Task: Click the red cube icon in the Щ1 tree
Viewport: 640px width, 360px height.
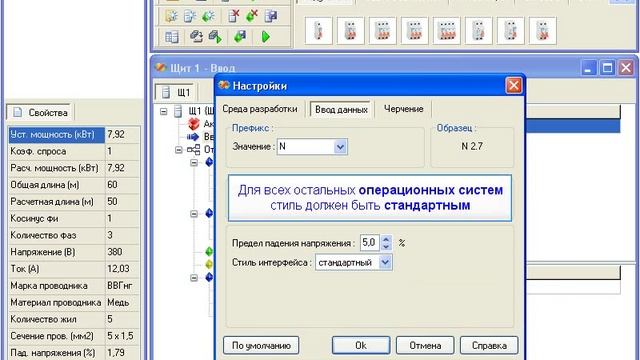Action: (x=193, y=124)
